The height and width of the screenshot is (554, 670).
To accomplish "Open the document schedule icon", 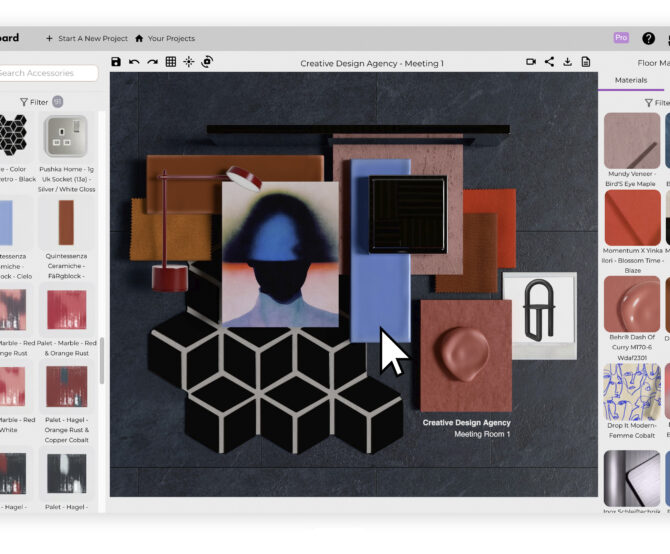I will point(586,62).
